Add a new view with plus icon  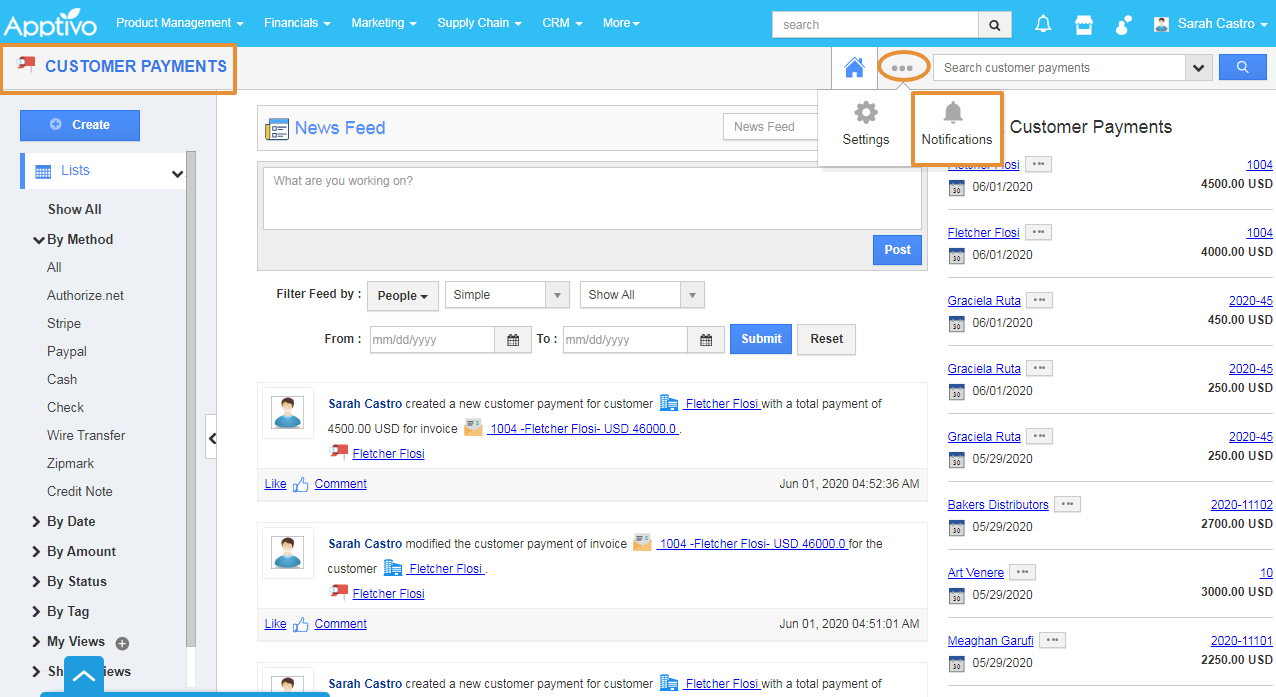click(x=122, y=643)
